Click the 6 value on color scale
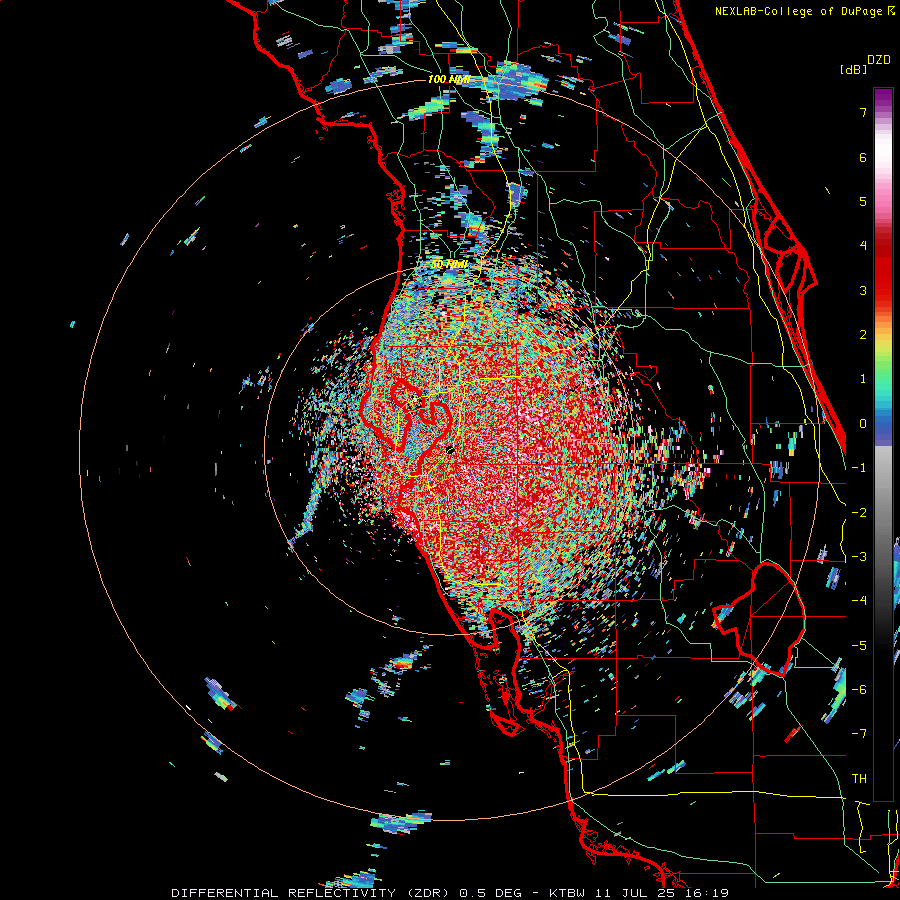Image resolution: width=900 pixels, height=900 pixels. click(x=863, y=157)
